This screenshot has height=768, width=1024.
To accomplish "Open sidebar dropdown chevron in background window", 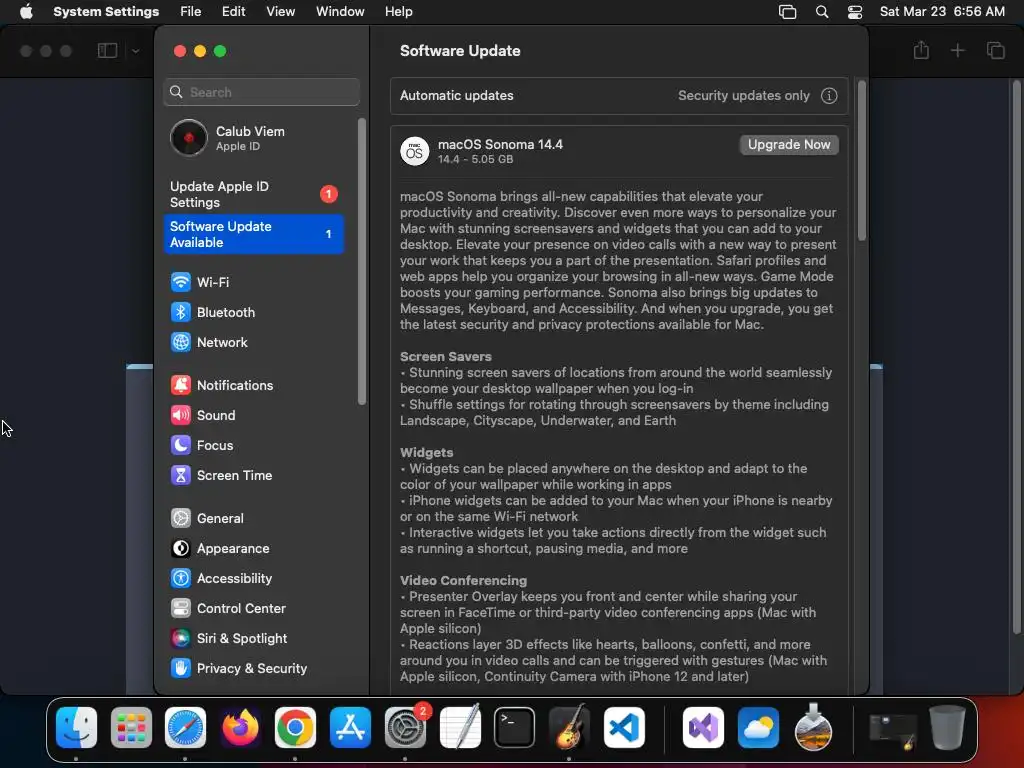I will pos(135,50).
